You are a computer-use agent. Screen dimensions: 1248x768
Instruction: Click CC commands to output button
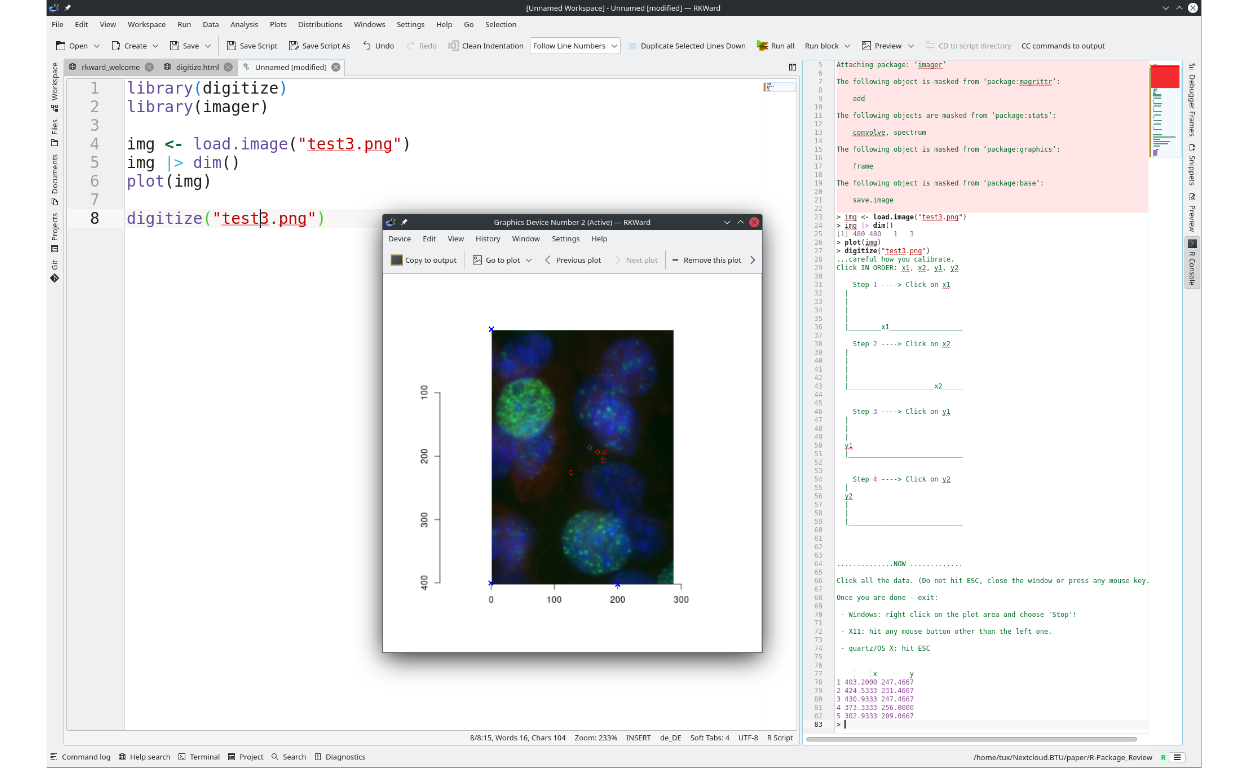click(x=1062, y=46)
